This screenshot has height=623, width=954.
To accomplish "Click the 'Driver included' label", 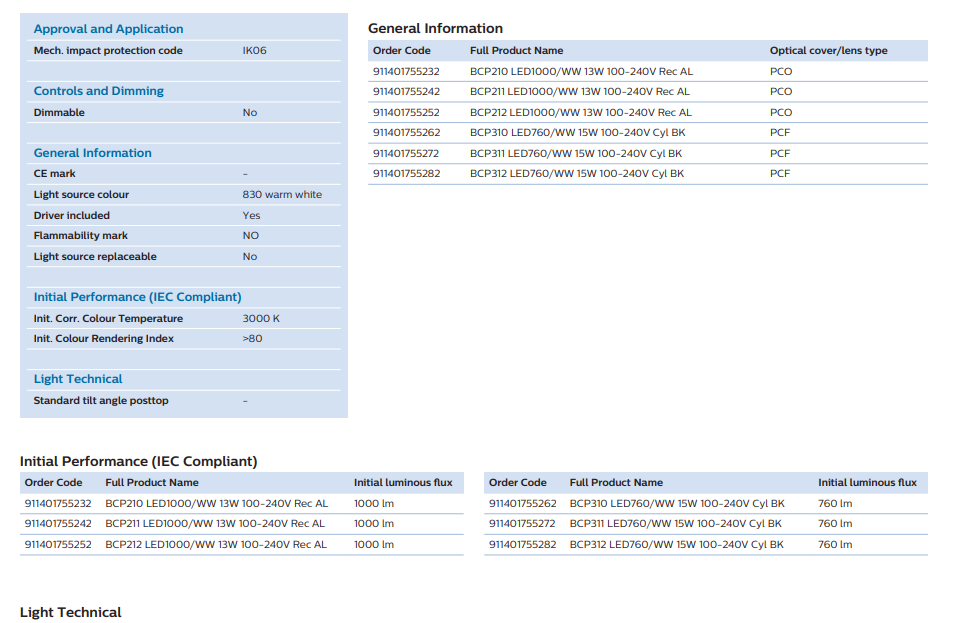I will coord(72,215).
